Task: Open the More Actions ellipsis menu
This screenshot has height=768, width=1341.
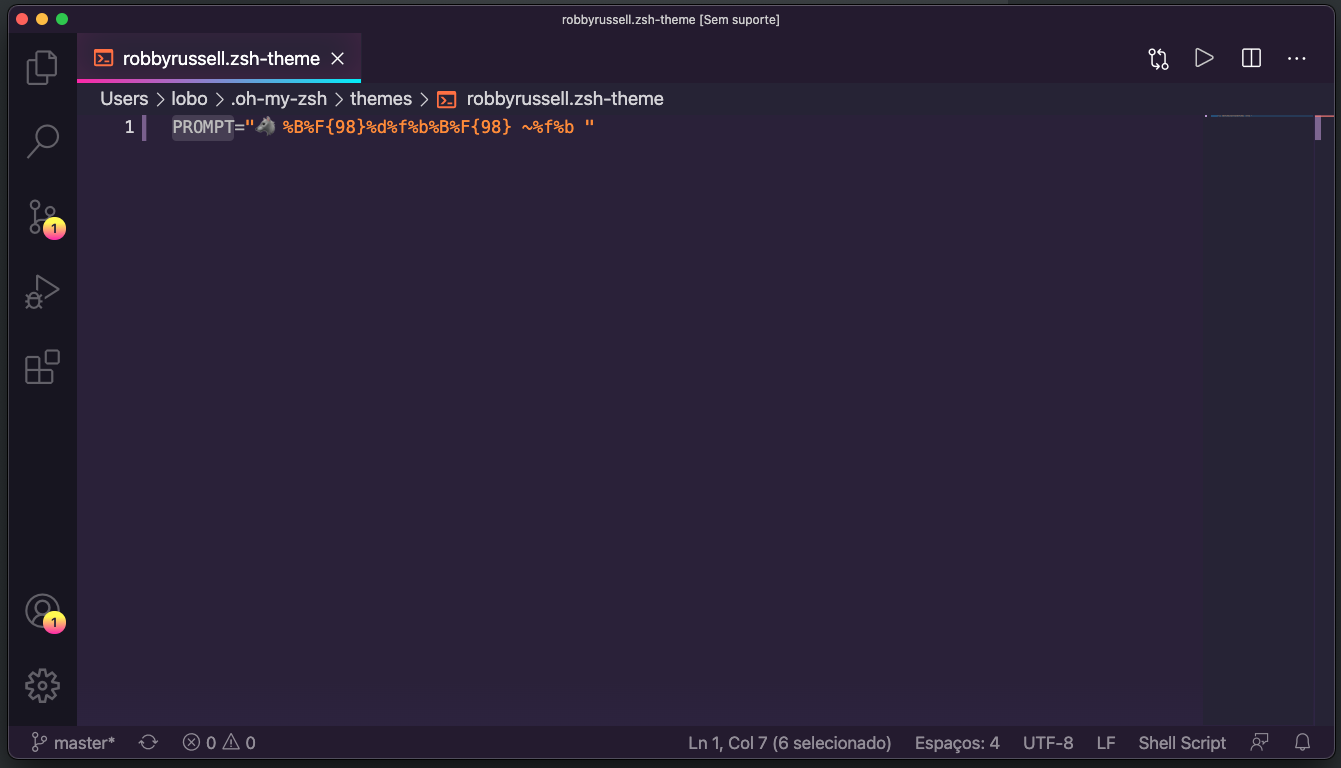Action: point(1297,59)
